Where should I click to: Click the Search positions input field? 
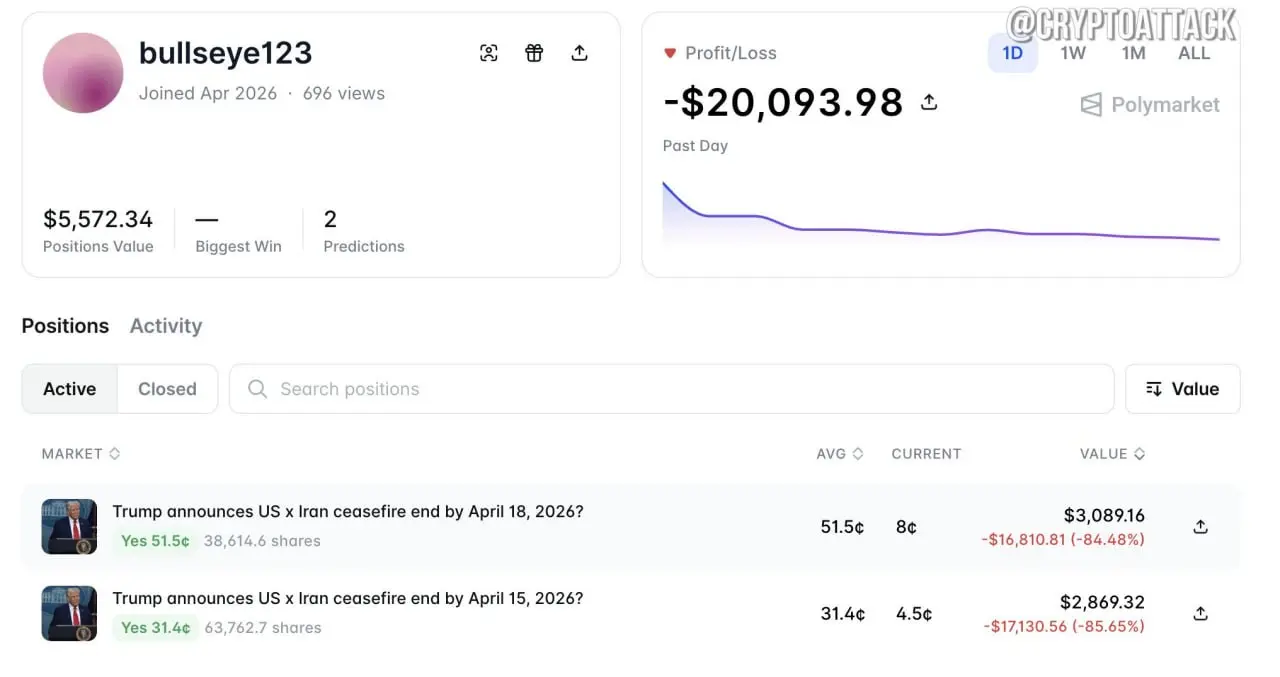pyautogui.click(x=670, y=389)
